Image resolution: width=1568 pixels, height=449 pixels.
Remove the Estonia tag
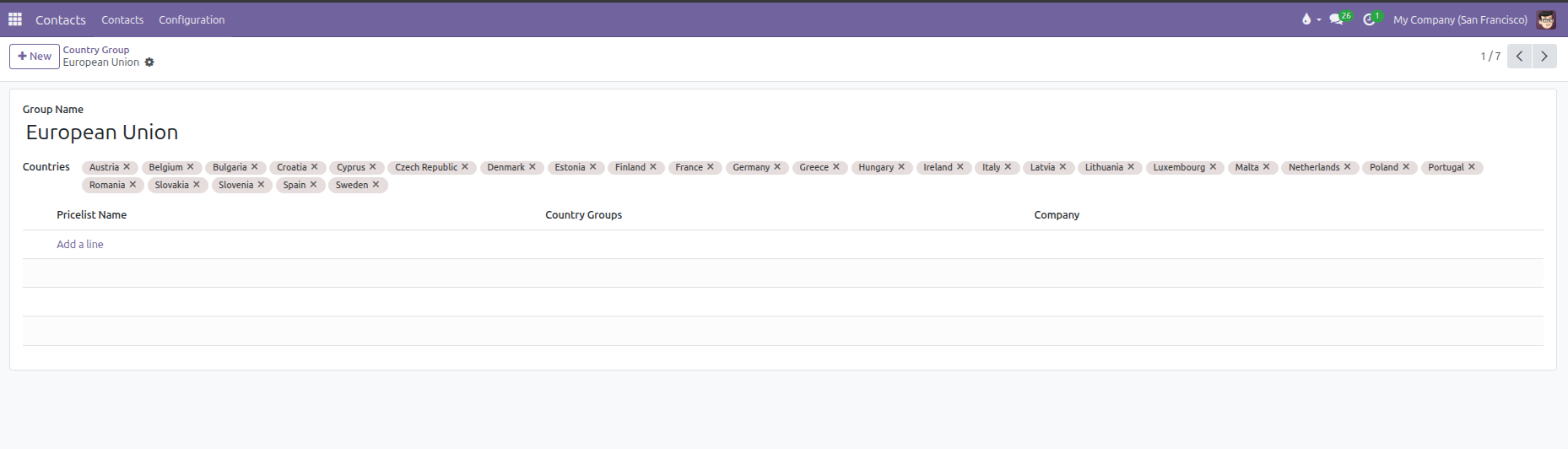592,167
